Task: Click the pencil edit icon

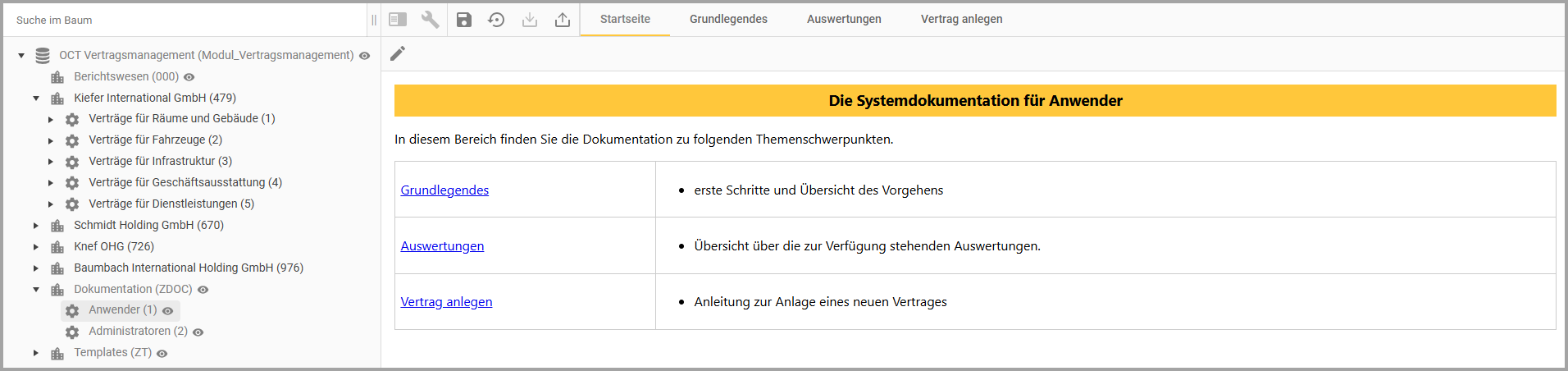Action: (x=398, y=54)
